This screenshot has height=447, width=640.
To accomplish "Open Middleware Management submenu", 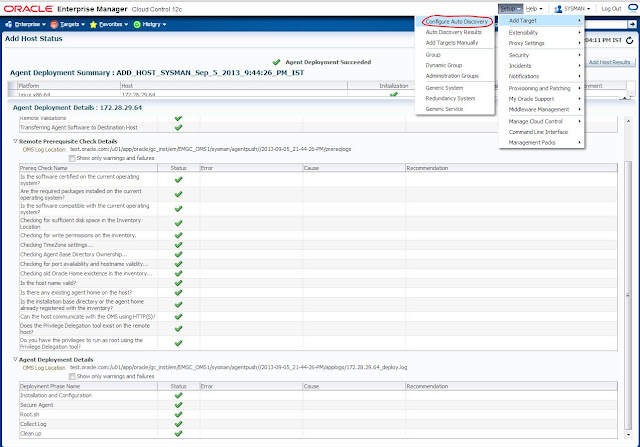I will pyautogui.click(x=542, y=109).
